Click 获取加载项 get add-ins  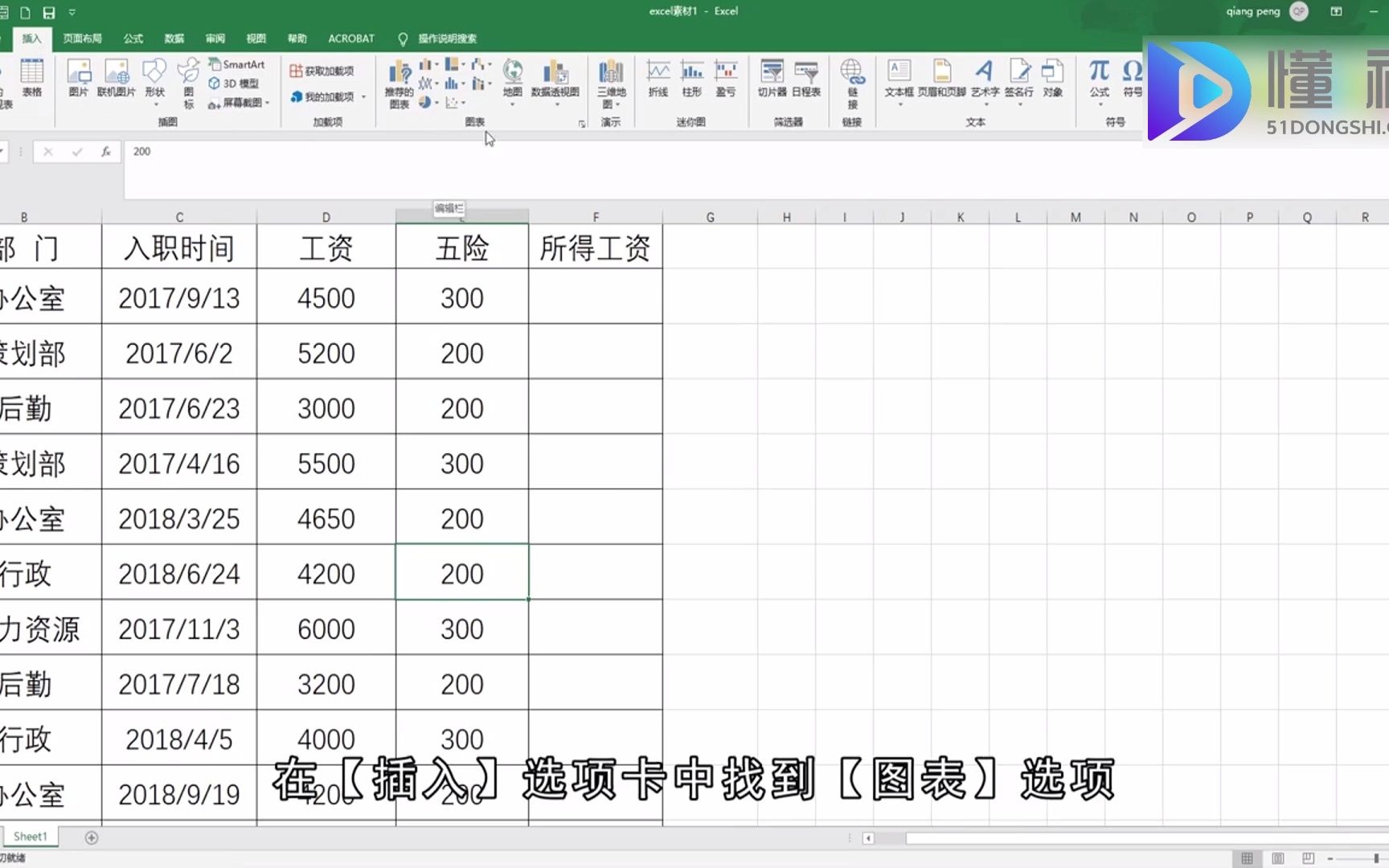pyautogui.click(x=322, y=71)
